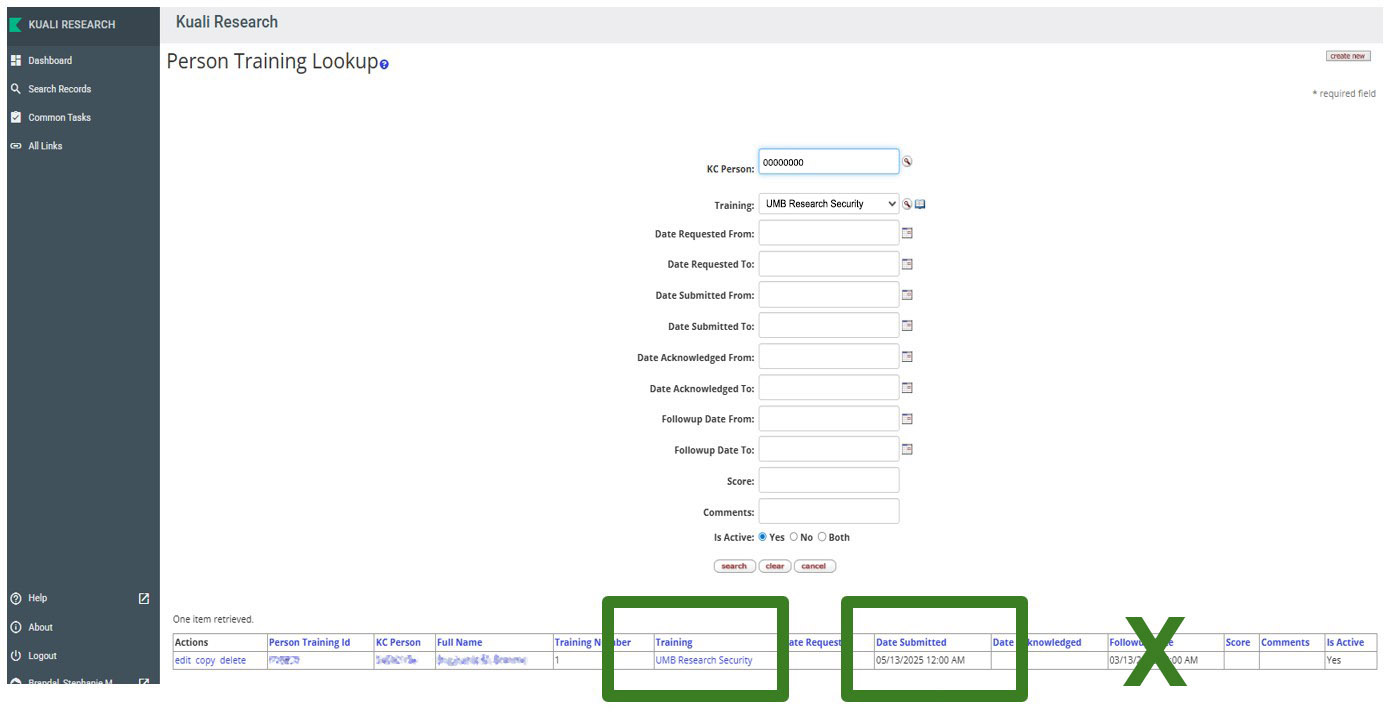The width and height of the screenshot is (1393, 712).
Task: Click the create new button
Action: pos(1348,56)
